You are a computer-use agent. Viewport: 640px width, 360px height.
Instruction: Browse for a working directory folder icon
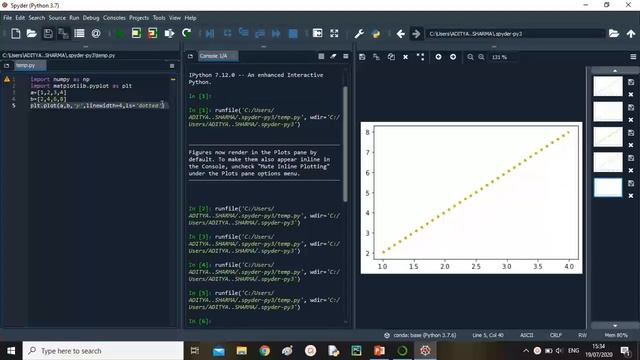point(614,33)
